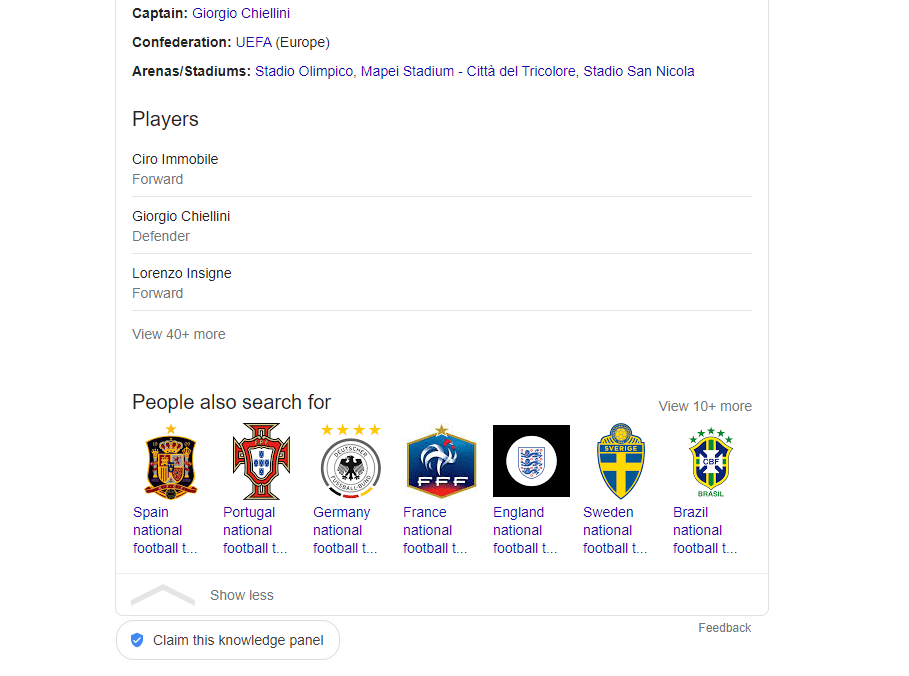Send Feedback on this panel
The image size is (909, 676).
click(724, 627)
